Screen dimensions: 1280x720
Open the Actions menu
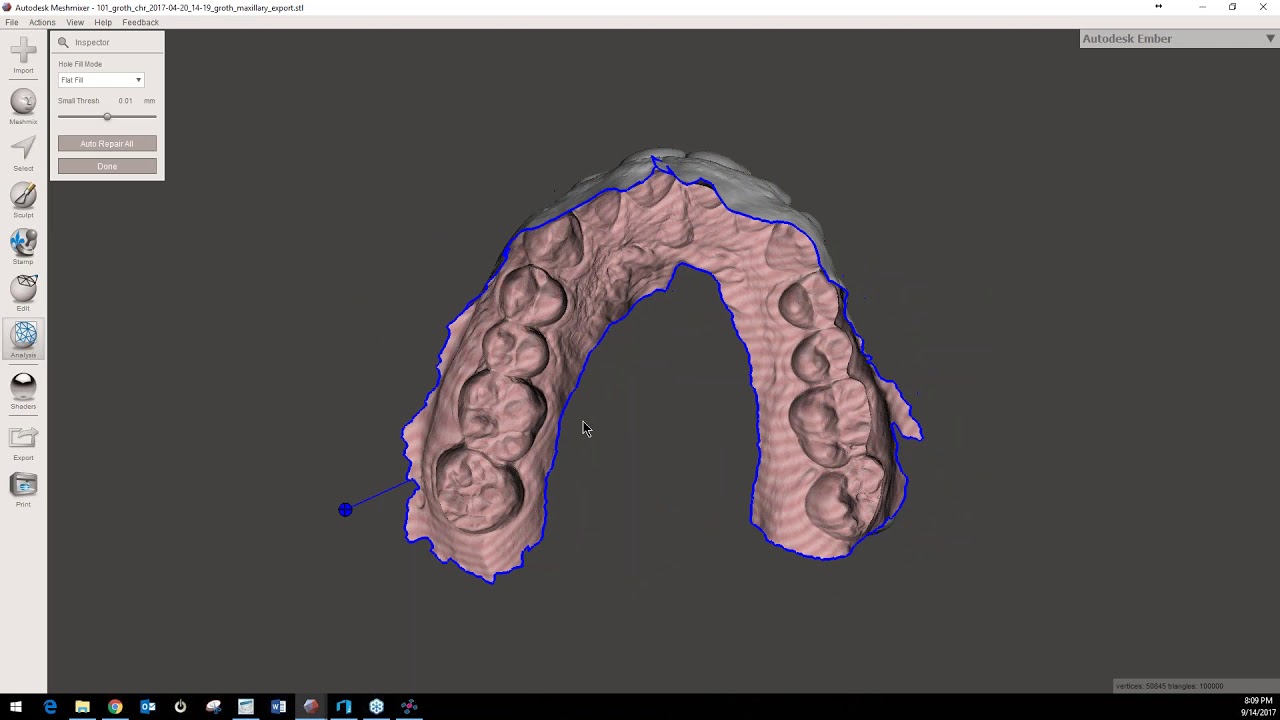(42, 22)
